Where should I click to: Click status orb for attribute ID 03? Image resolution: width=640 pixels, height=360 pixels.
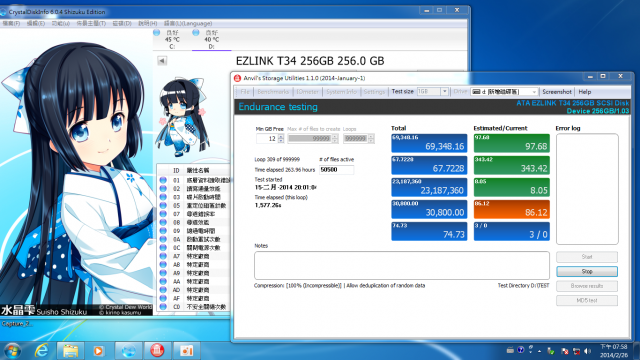click(163, 197)
